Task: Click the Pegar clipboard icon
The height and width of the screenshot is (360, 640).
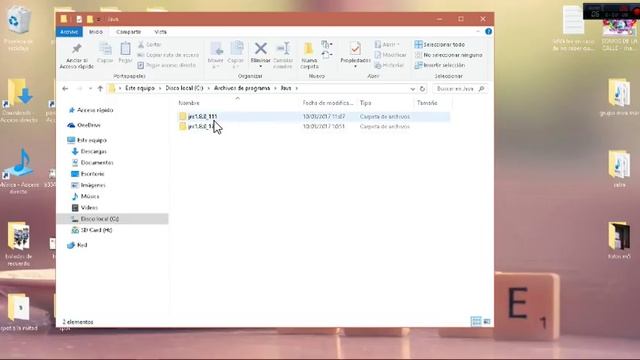Action: [x=125, y=53]
